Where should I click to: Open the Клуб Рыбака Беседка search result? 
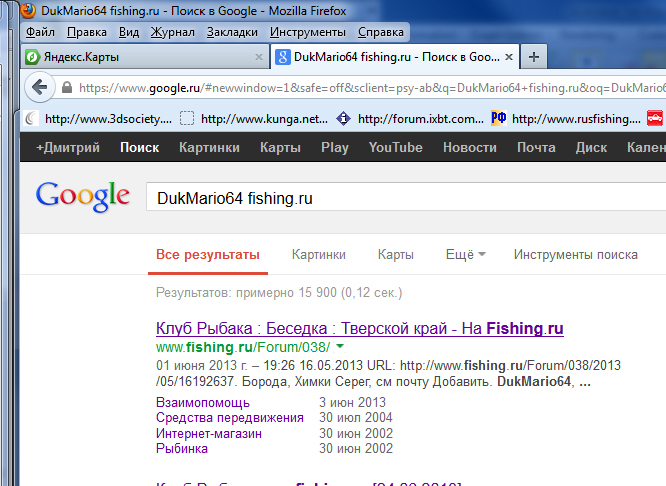[x=360, y=328]
